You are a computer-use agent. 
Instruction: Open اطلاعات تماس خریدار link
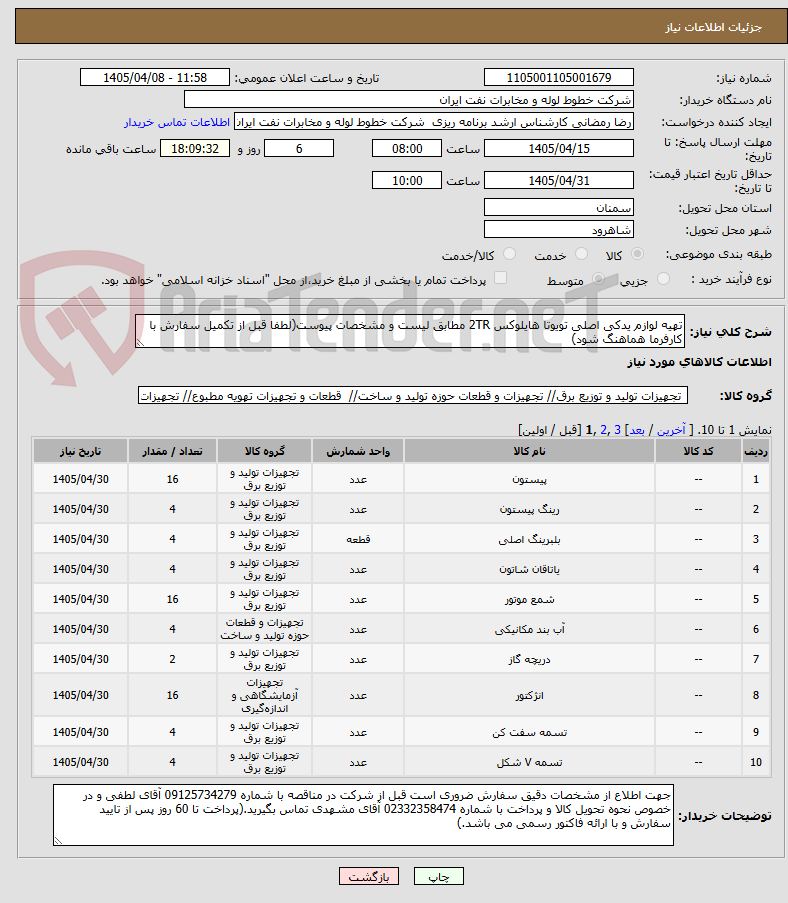tap(177, 123)
